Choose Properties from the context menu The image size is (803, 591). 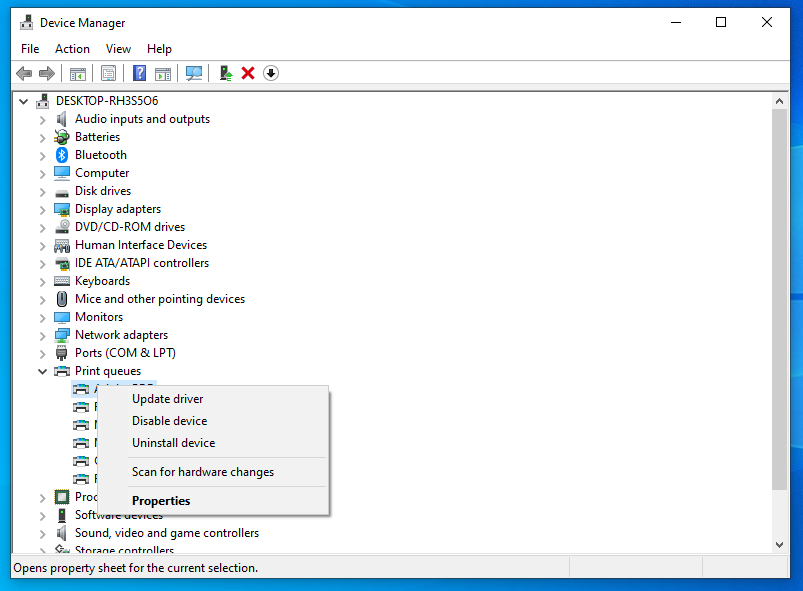point(213,501)
